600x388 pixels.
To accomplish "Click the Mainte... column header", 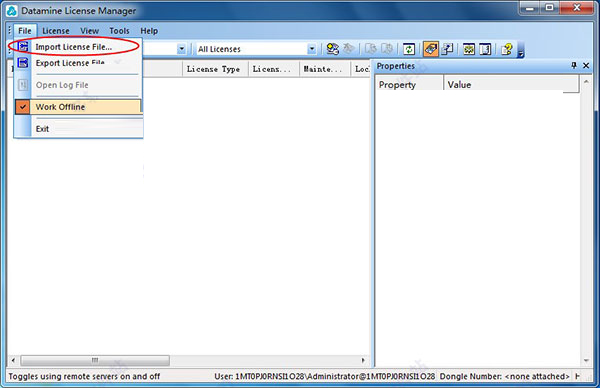I will pos(324,69).
